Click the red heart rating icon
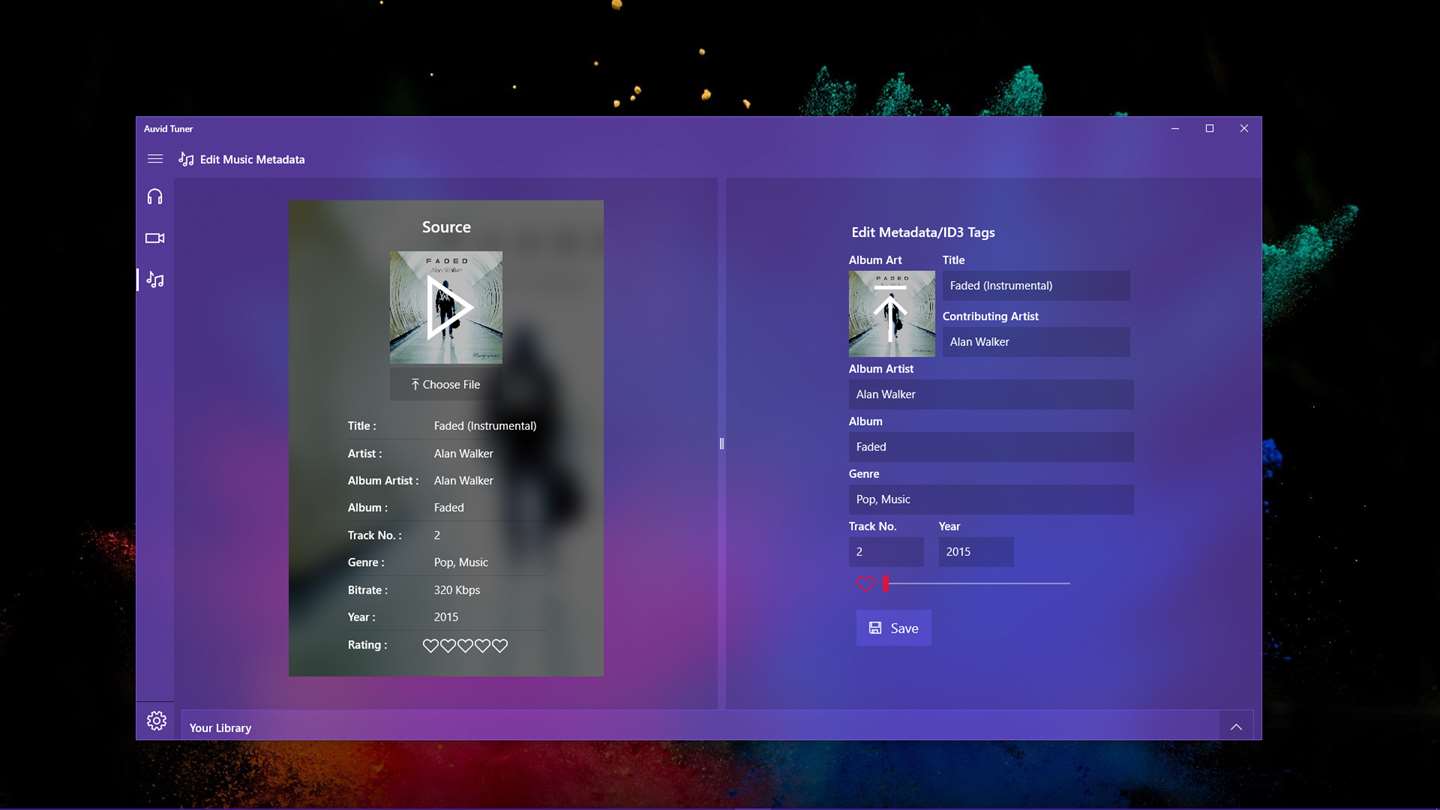1440x810 pixels. tap(865, 584)
